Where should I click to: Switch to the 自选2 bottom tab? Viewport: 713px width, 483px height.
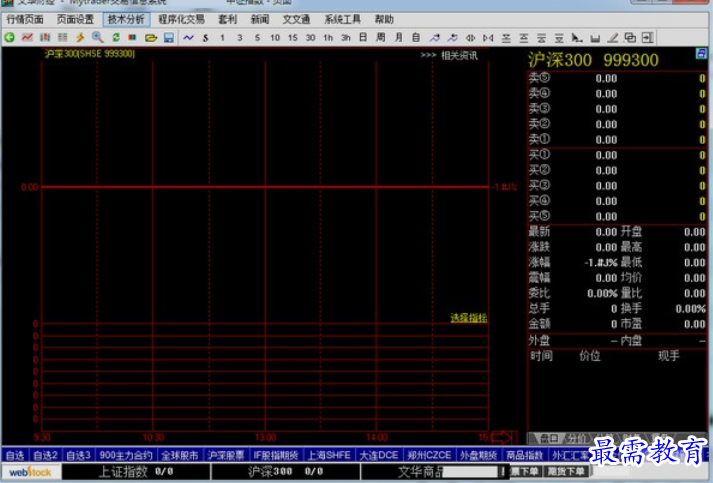point(45,455)
